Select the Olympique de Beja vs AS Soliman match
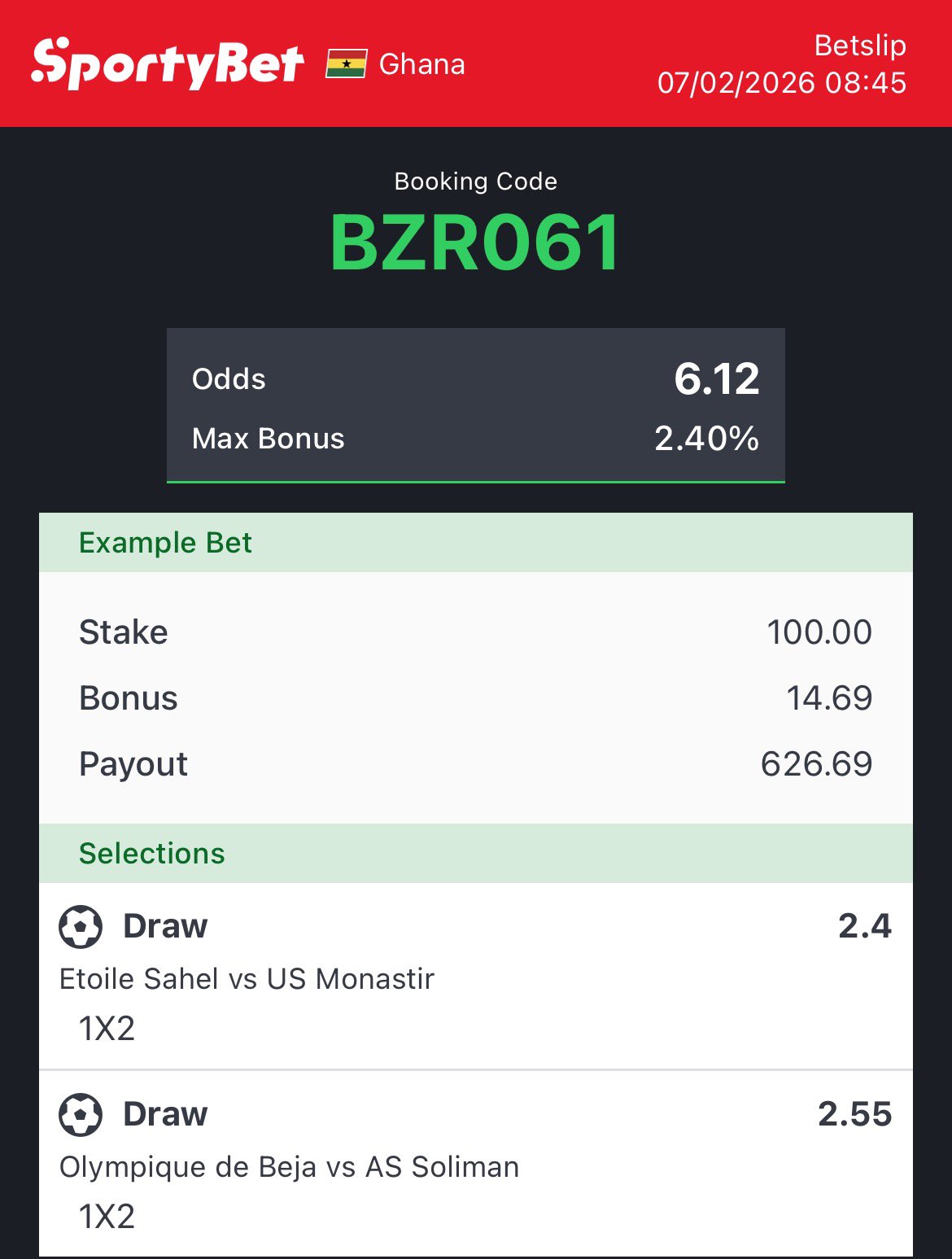Screen dimensions: 952x1259 tap(289, 1166)
